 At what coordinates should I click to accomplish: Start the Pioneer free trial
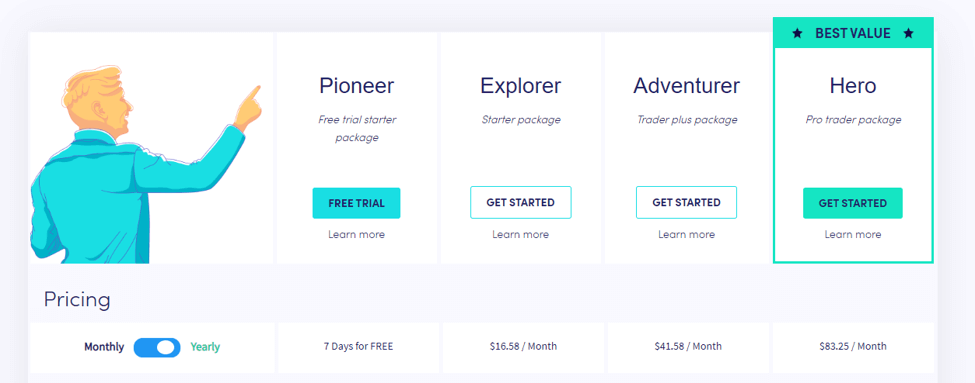click(356, 203)
